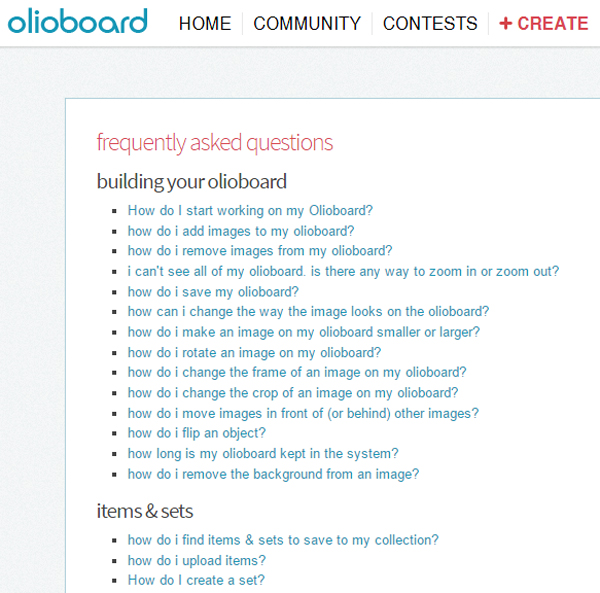Open the HOME menu item

pyautogui.click(x=205, y=23)
